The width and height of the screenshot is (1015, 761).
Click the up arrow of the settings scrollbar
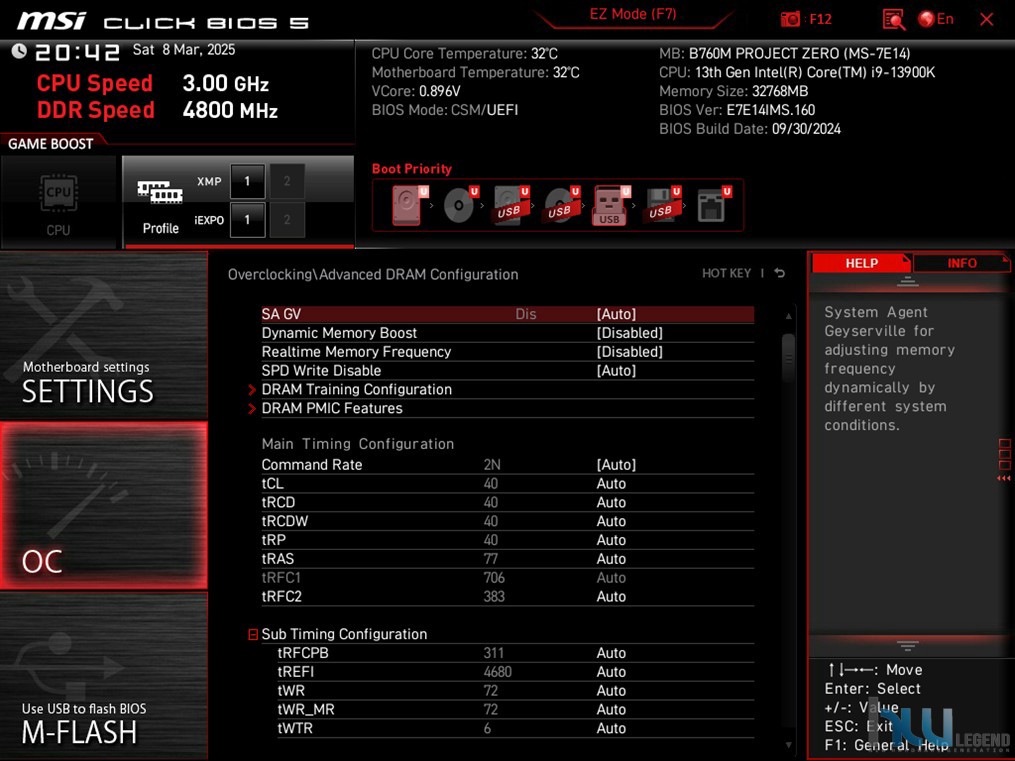(x=788, y=316)
